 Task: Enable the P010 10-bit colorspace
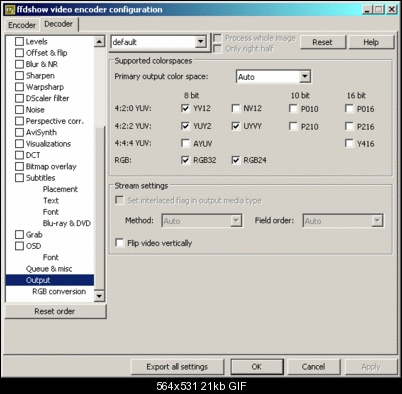293,109
